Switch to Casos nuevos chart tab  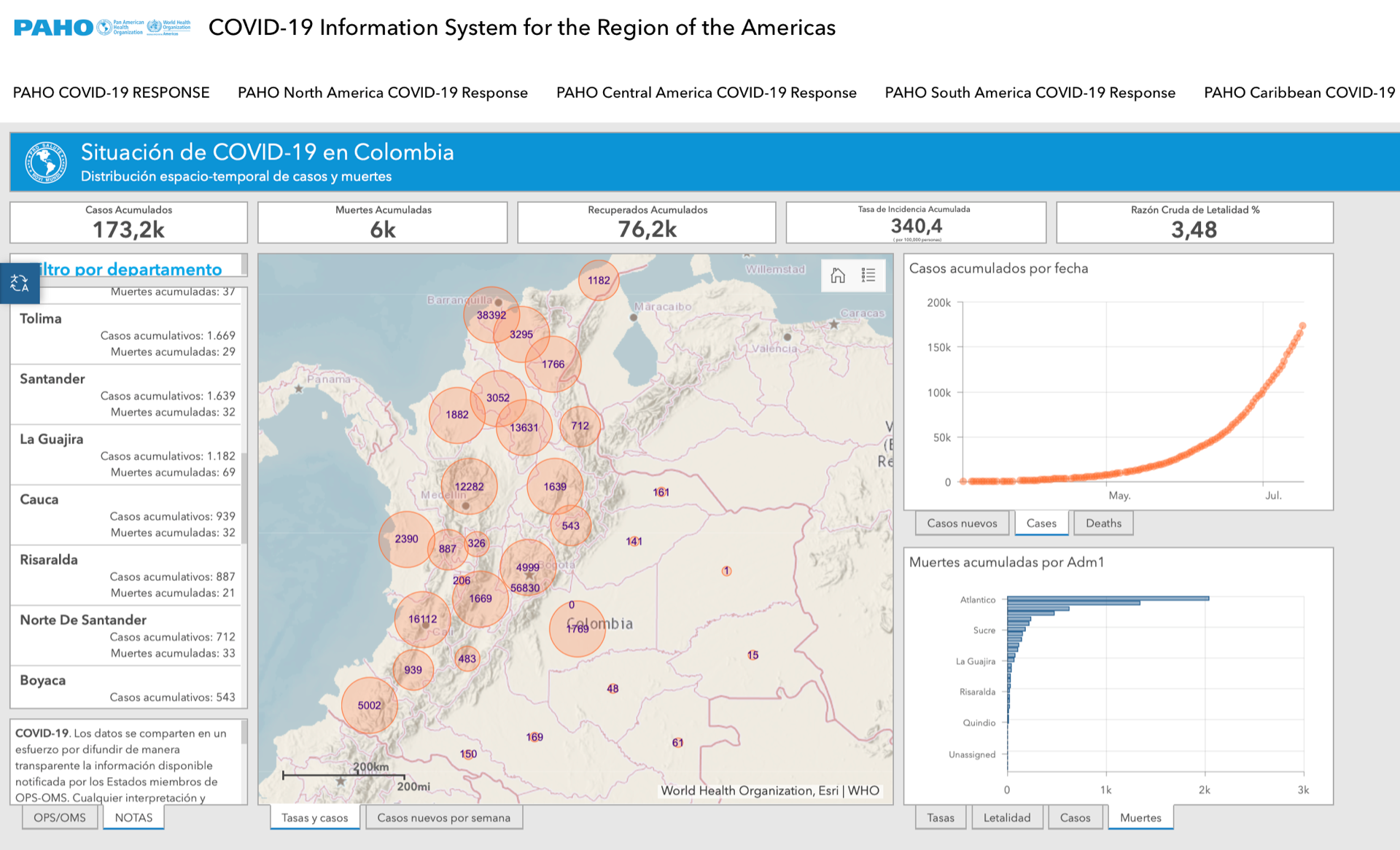click(961, 523)
